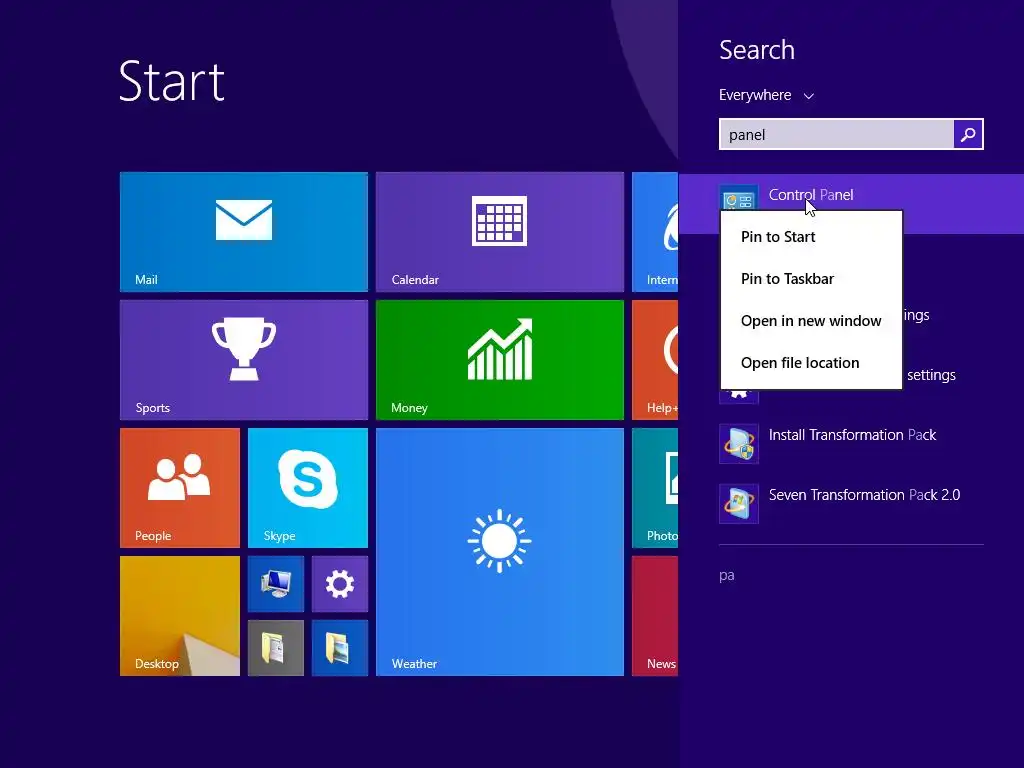Select the 'pa' search suggestion
Viewport: 1024px width, 768px height.
[727, 575]
